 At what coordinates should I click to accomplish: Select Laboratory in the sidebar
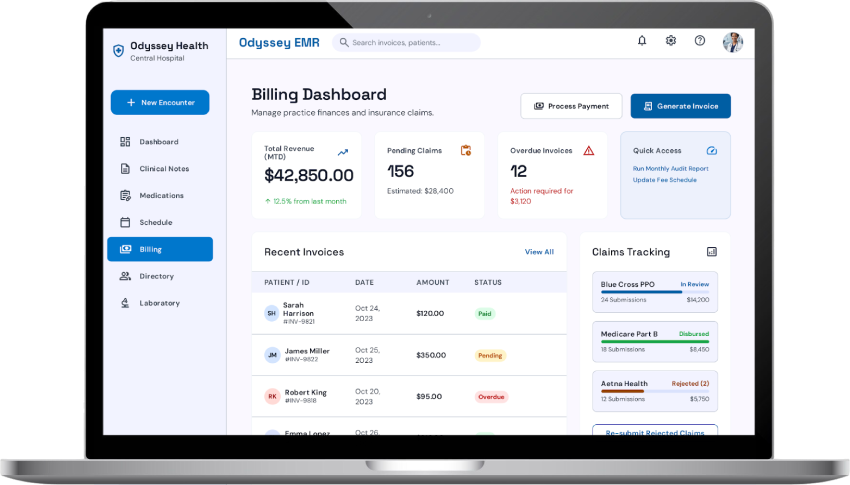point(160,303)
